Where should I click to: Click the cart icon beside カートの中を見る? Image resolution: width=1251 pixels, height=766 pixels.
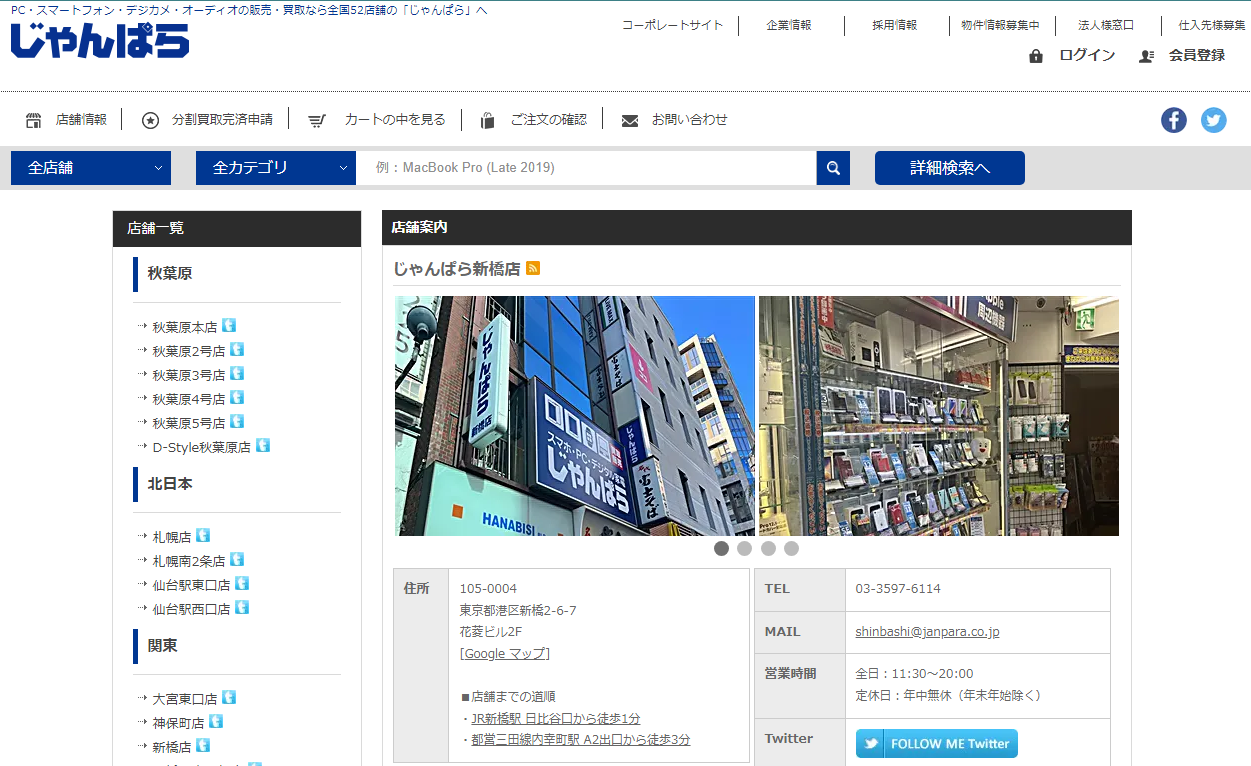point(317,120)
